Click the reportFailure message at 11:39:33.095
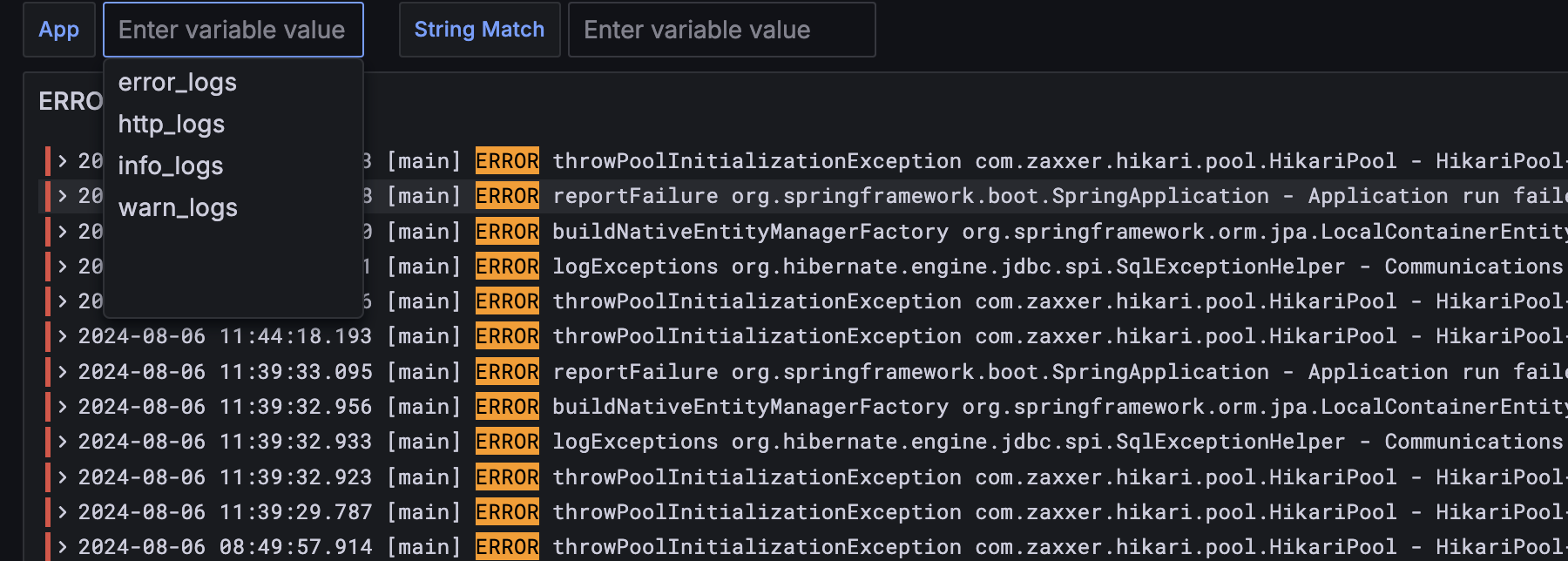This screenshot has height=561, width=1568. (x=1060, y=372)
